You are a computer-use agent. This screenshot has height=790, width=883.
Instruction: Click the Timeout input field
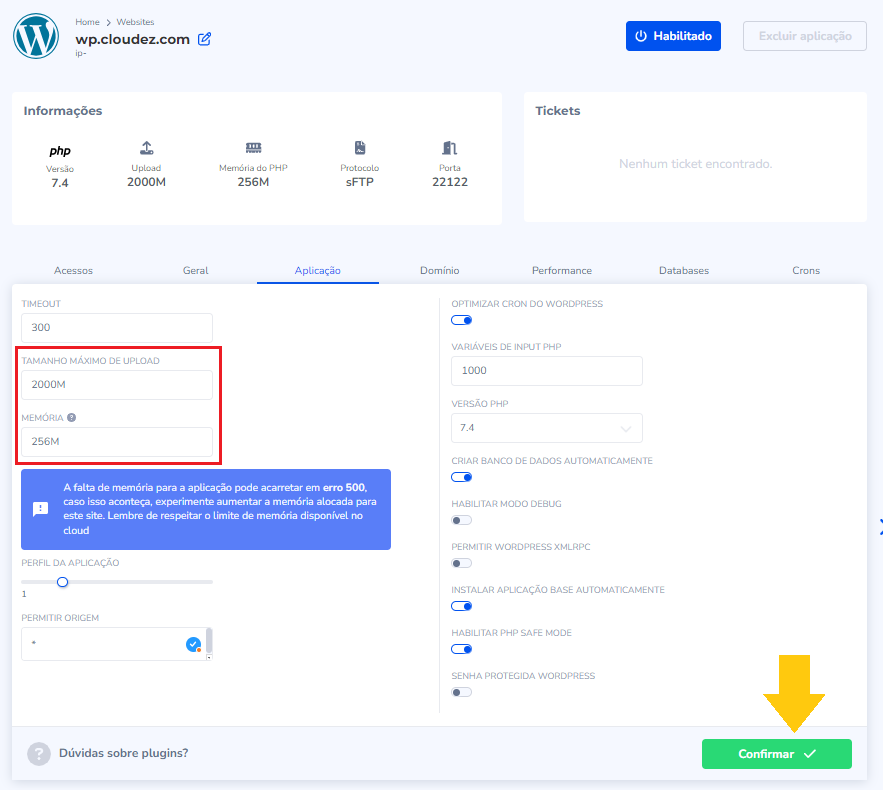click(116, 328)
